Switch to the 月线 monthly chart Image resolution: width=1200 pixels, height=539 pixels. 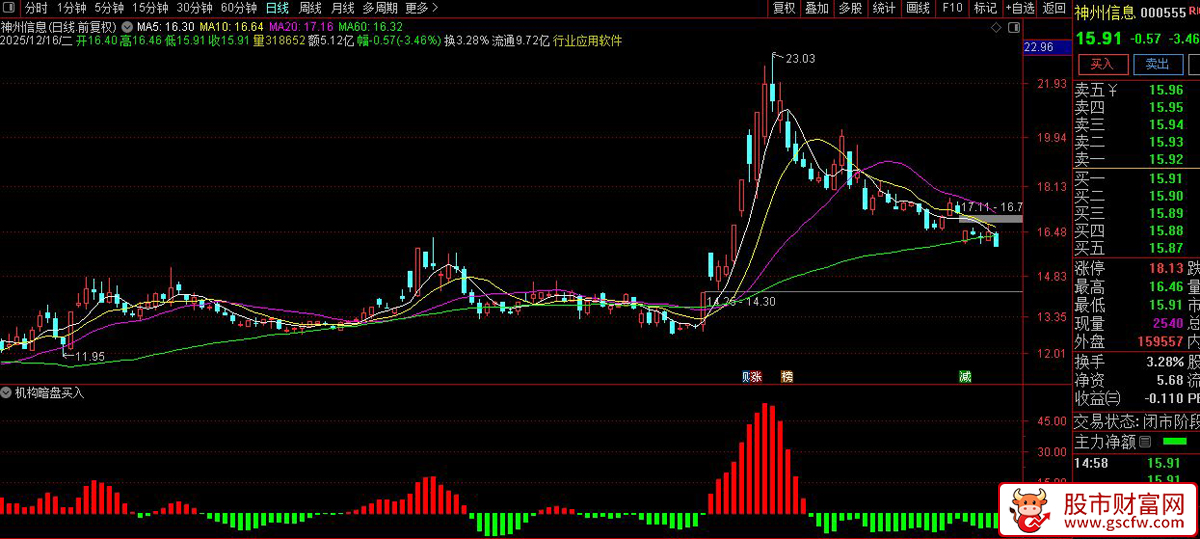click(342, 8)
